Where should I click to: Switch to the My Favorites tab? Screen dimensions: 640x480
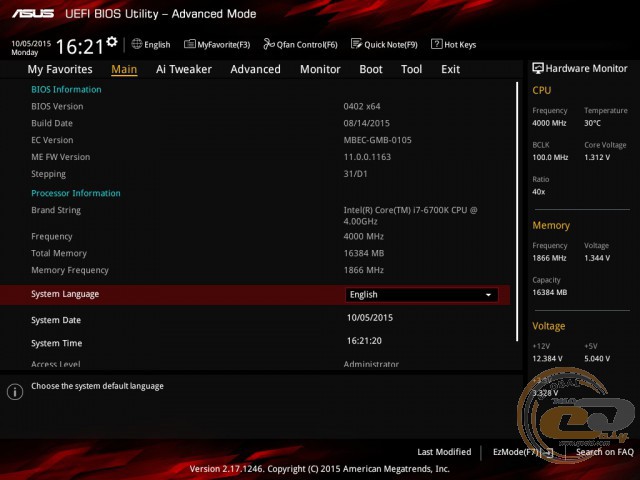point(60,69)
